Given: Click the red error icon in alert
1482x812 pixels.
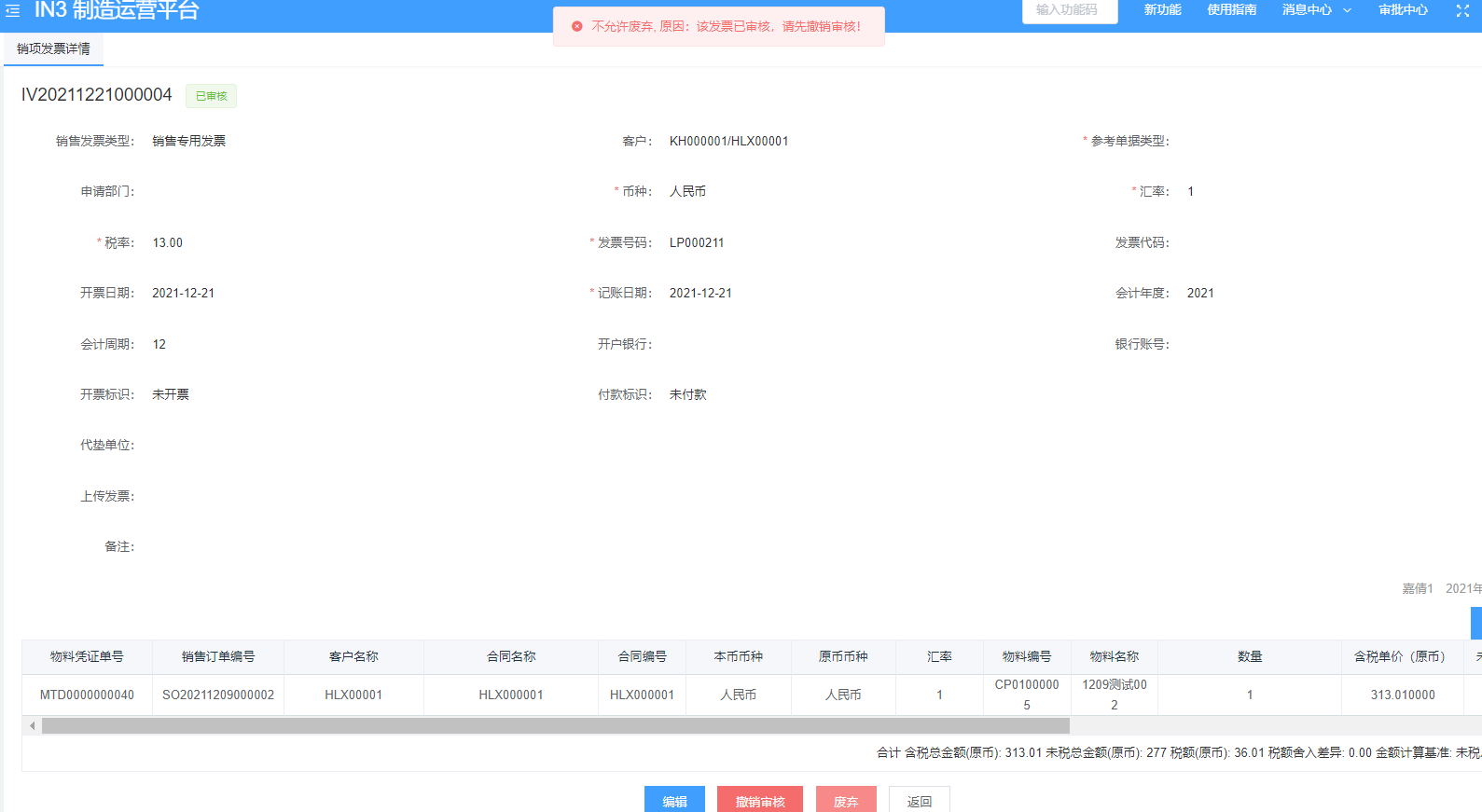Looking at the screenshot, I should coord(576,26).
